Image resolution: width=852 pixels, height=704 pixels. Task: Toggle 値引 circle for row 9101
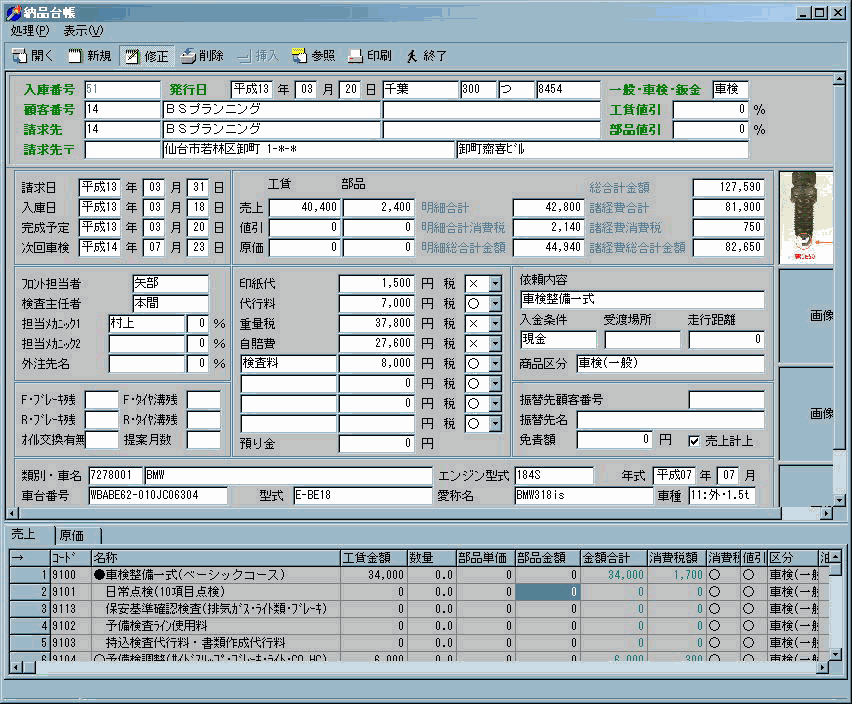point(748,592)
